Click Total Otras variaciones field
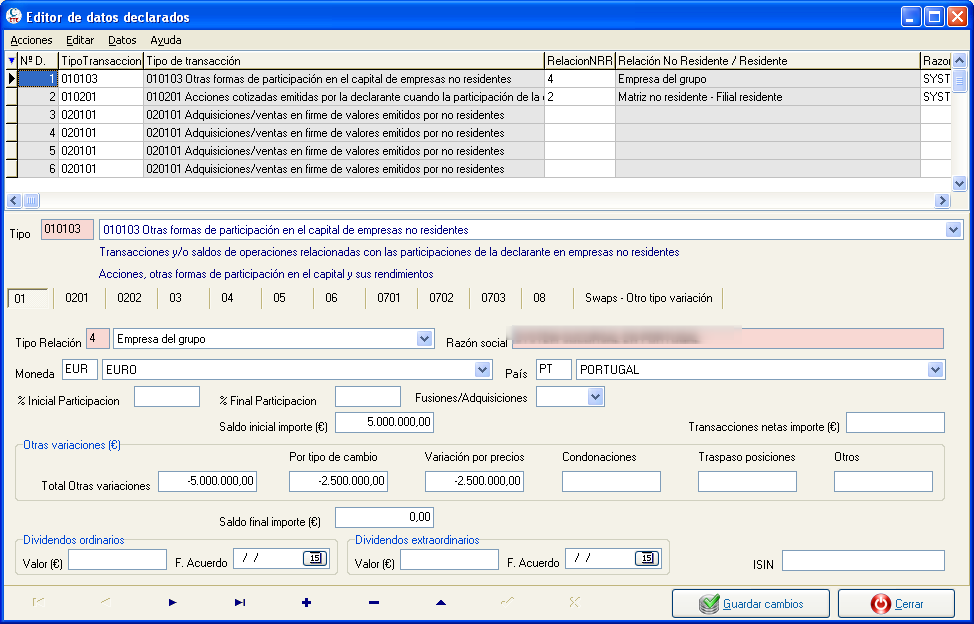 (207, 481)
